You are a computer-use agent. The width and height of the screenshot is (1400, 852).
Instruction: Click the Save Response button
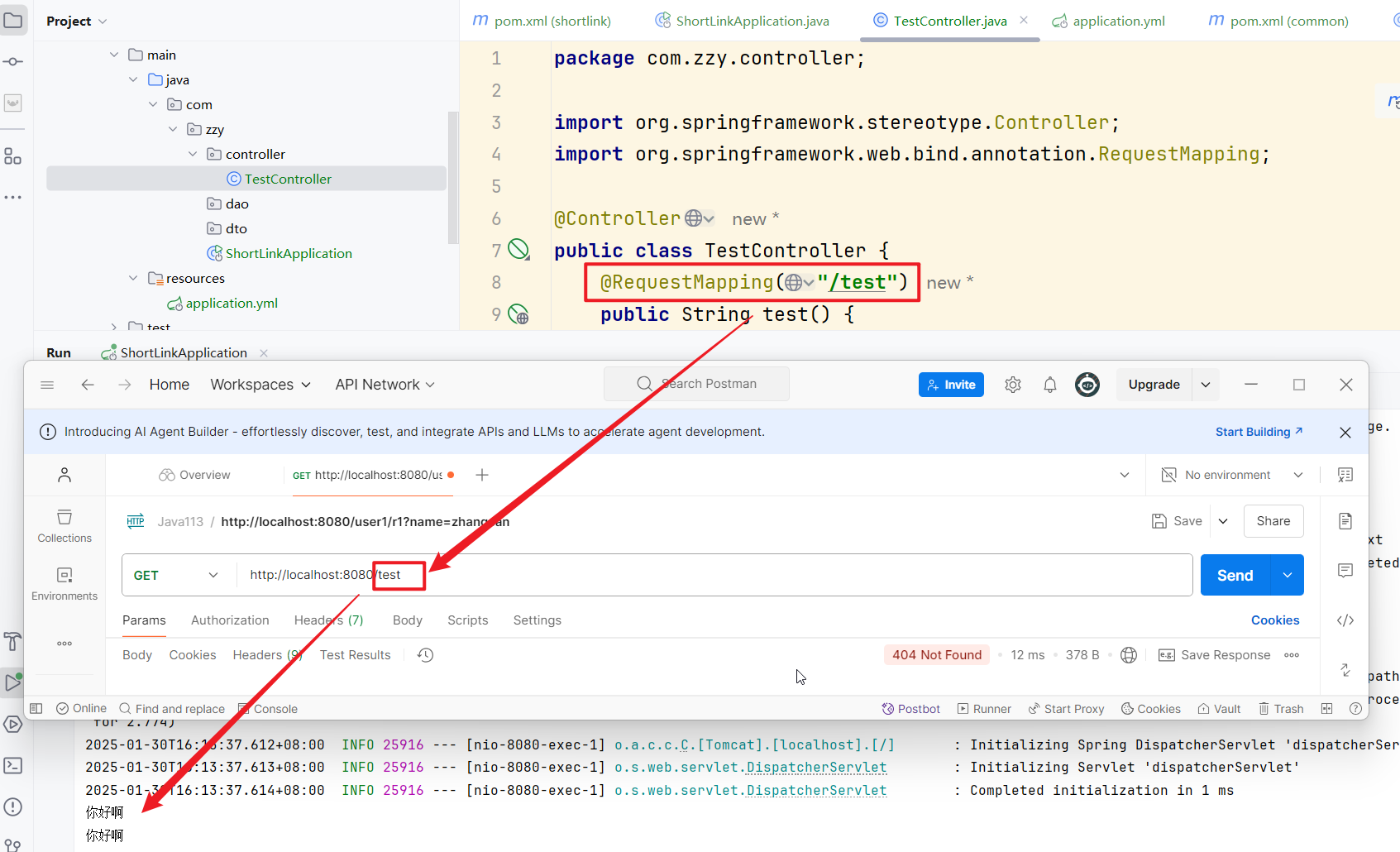tap(1215, 655)
